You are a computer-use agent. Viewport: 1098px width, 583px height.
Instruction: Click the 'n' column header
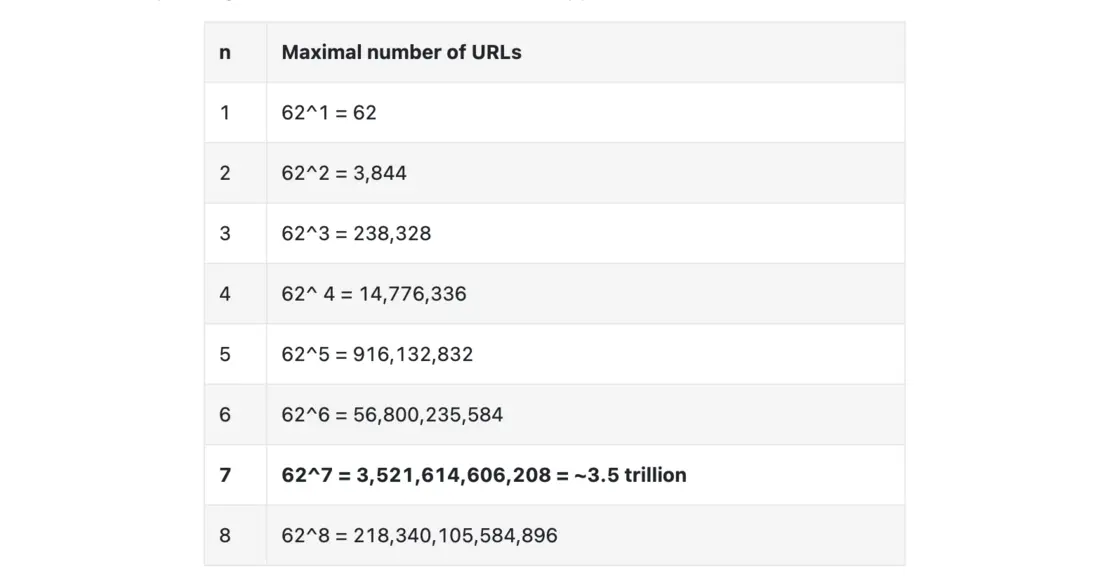(225, 52)
